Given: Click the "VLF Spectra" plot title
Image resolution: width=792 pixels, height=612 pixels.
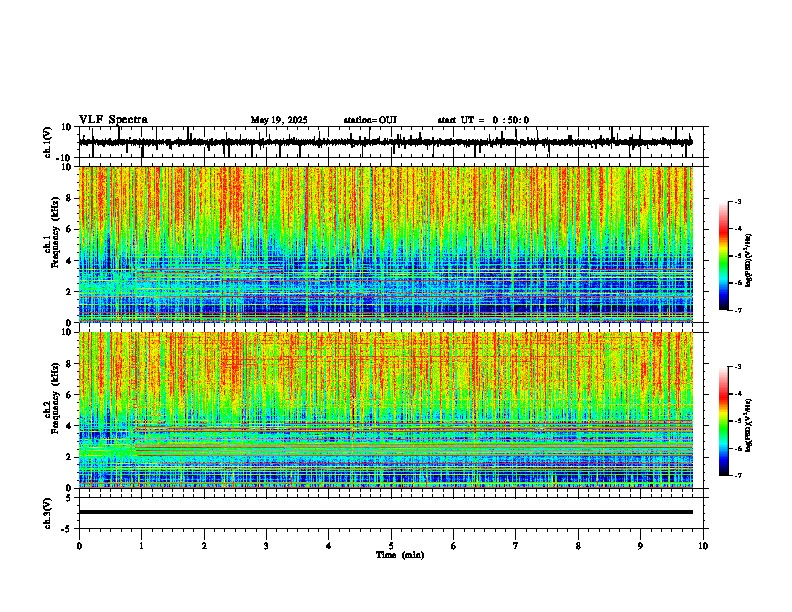Looking at the screenshot, I should [x=113, y=120].
